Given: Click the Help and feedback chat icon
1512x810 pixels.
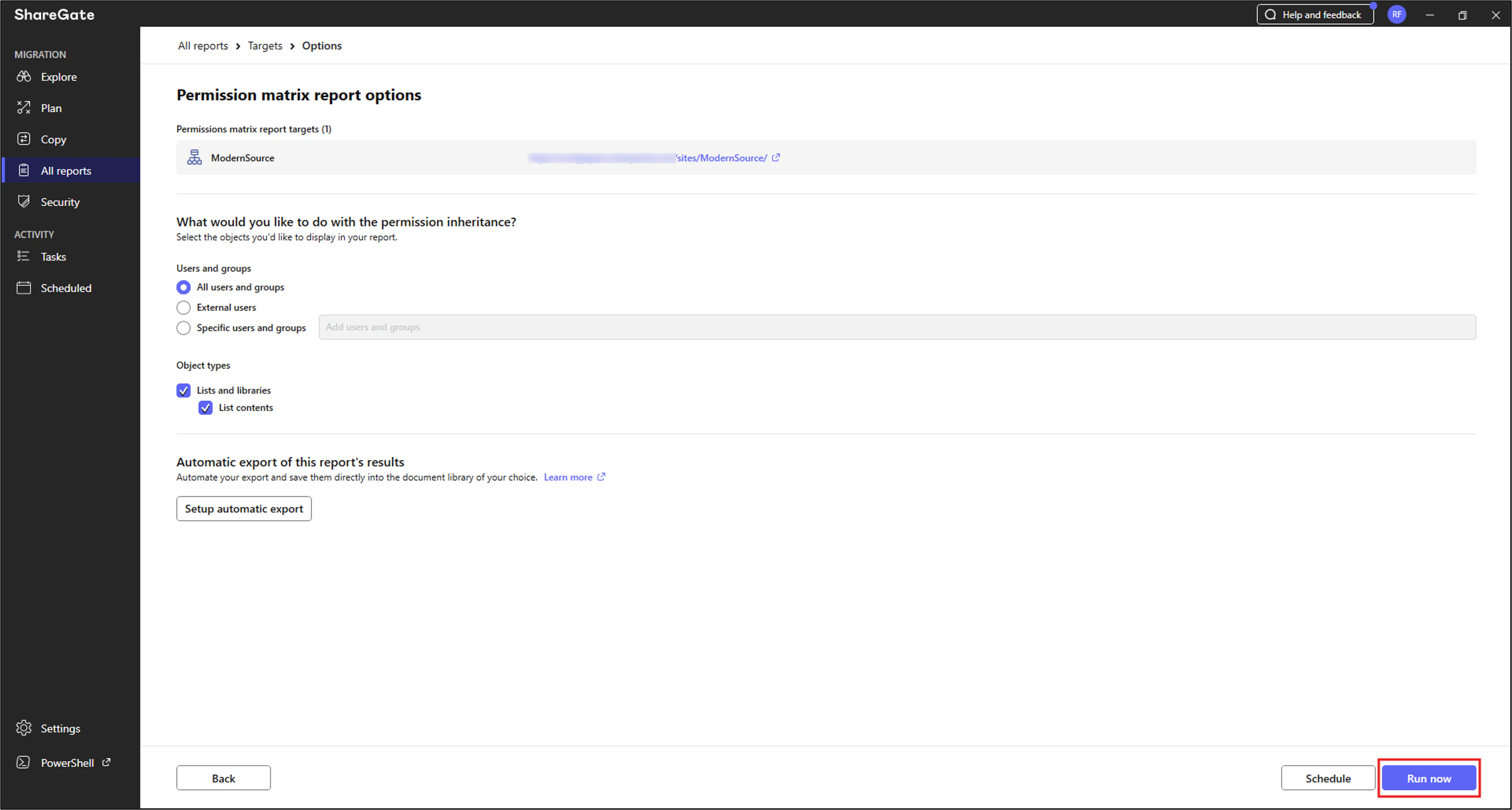Looking at the screenshot, I should 1271,15.
